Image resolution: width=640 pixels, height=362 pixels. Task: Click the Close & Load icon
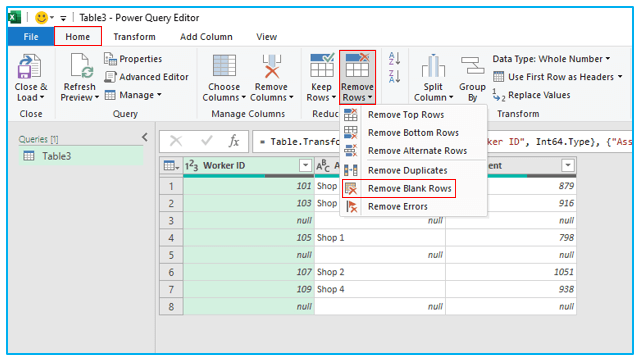29,66
